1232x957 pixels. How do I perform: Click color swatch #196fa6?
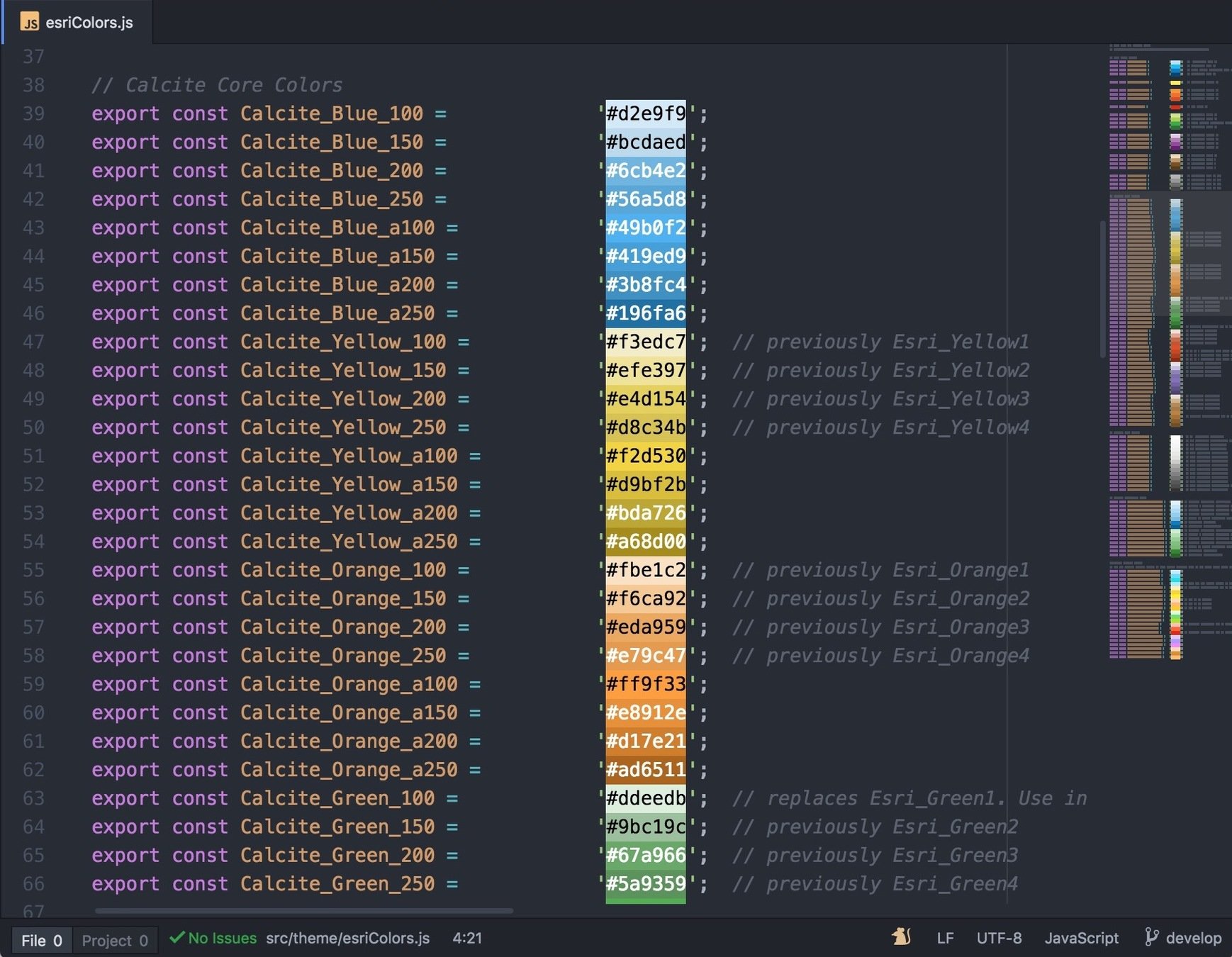[x=646, y=313]
